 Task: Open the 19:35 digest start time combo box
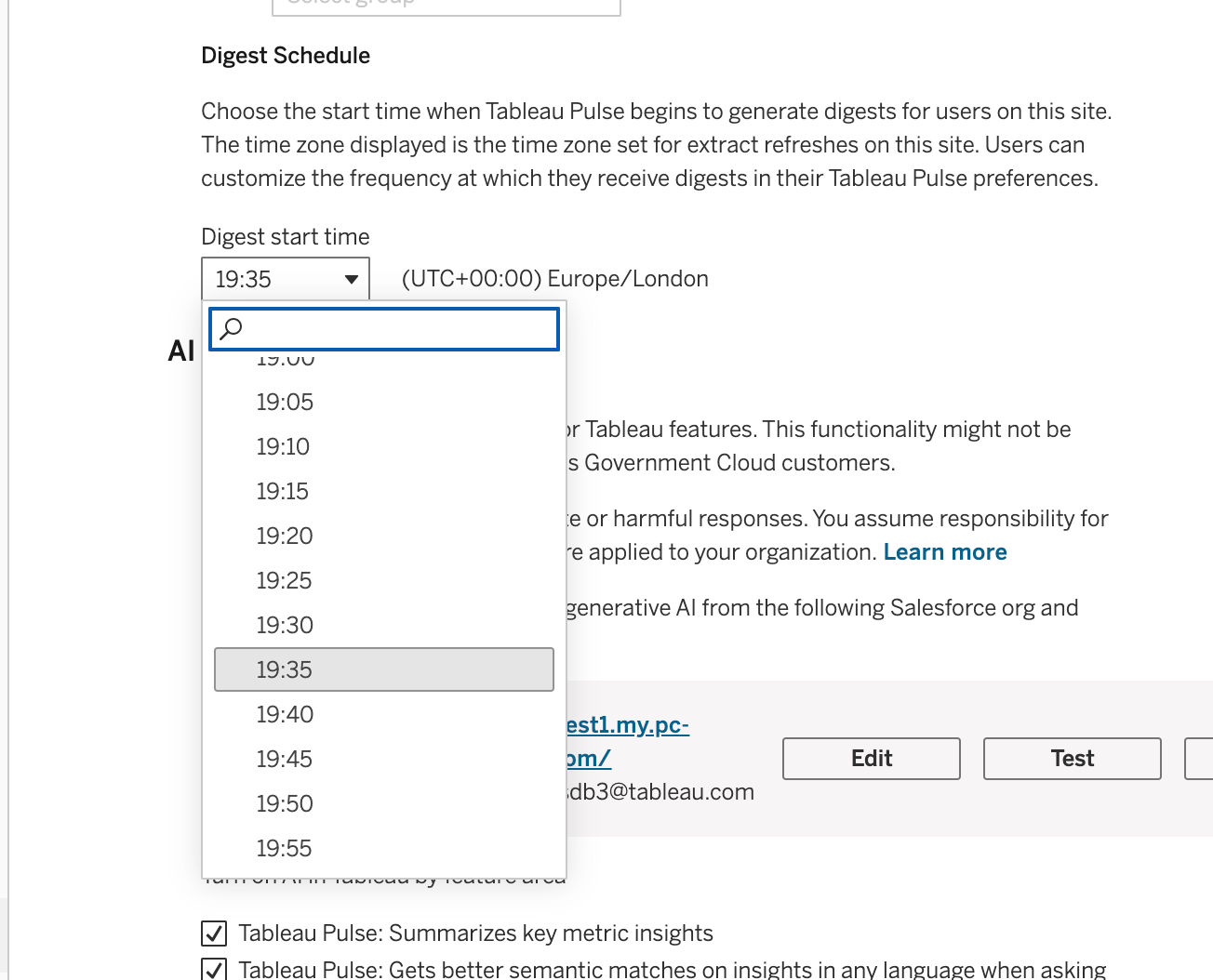coord(285,279)
